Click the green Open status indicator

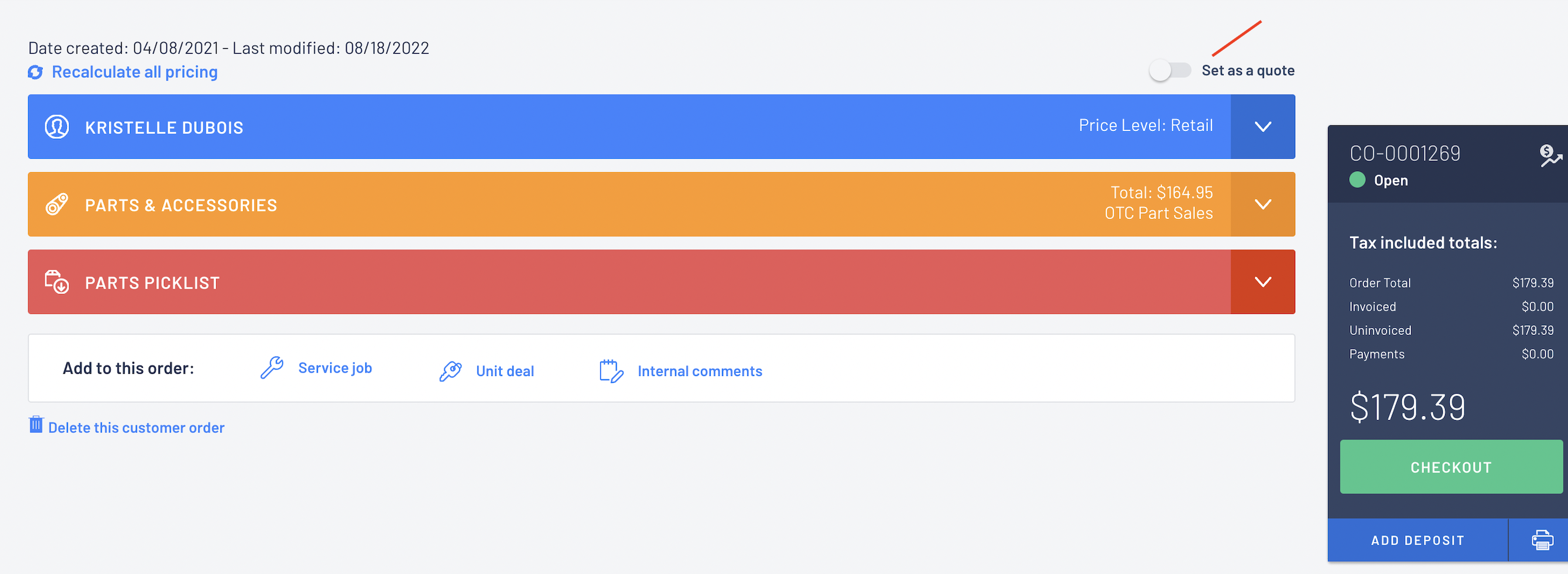[x=1357, y=180]
